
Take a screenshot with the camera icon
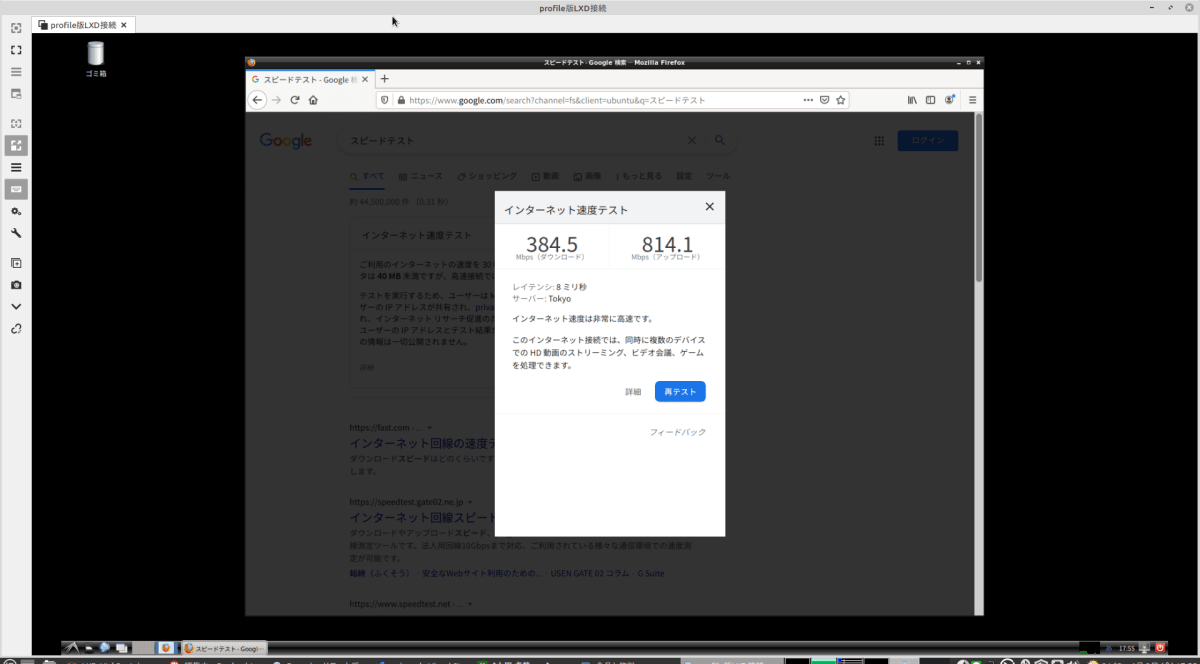(16, 285)
